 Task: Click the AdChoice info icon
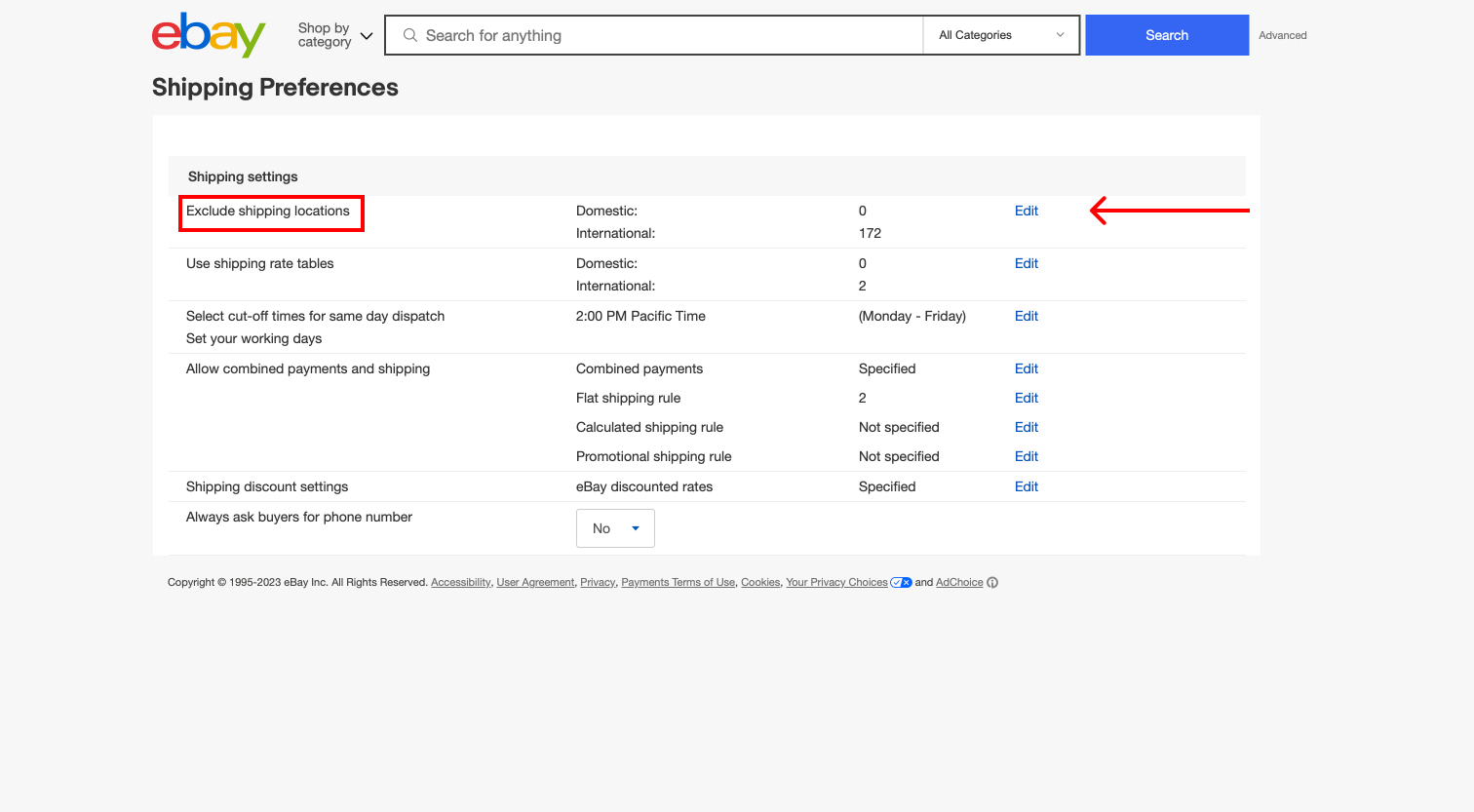(x=992, y=582)
